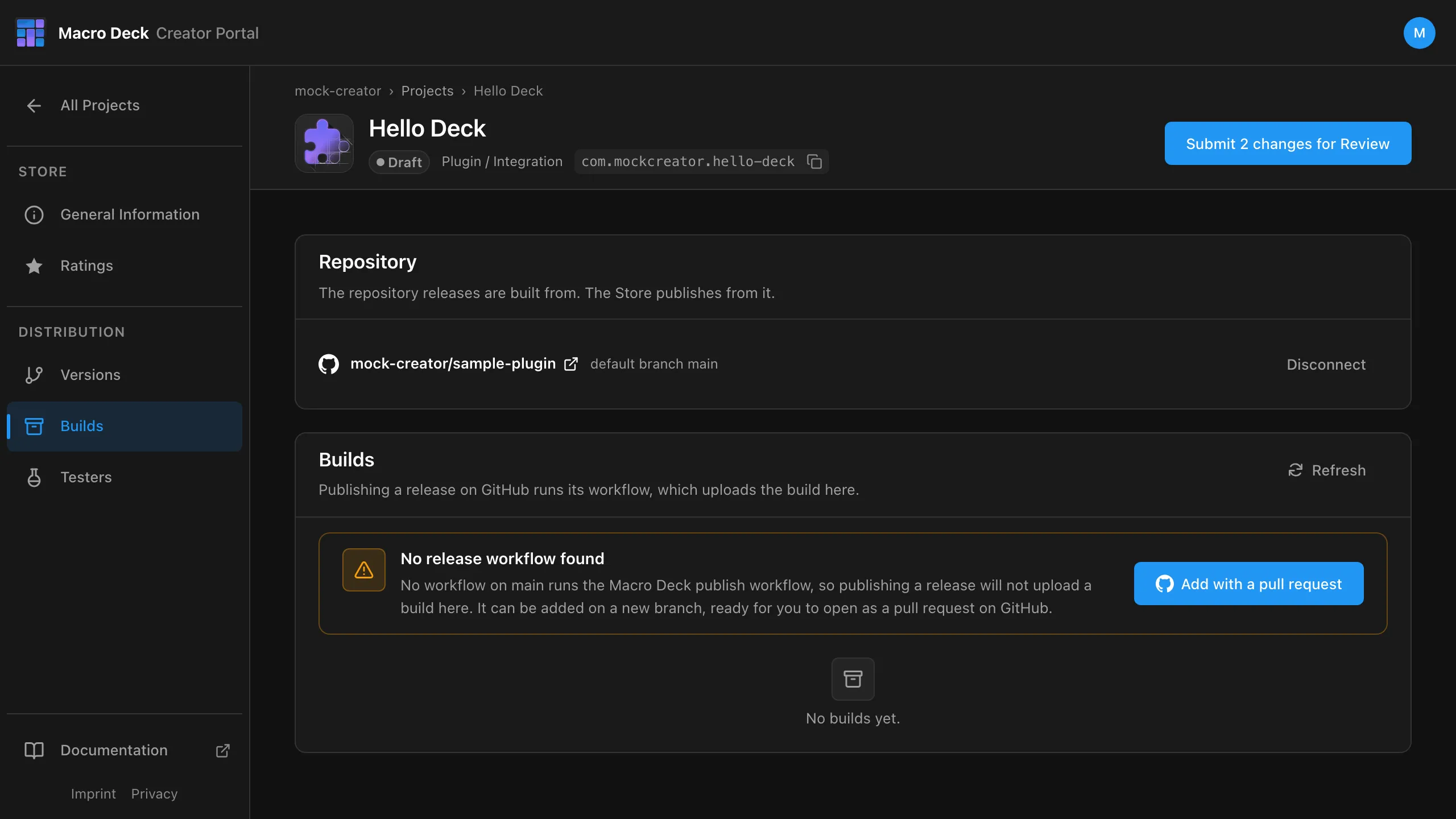This screenshot has height=819, width=1456.
Task: Click the back arrow next to All Projects
Action: pyautogui.click(x=34, y=105)
